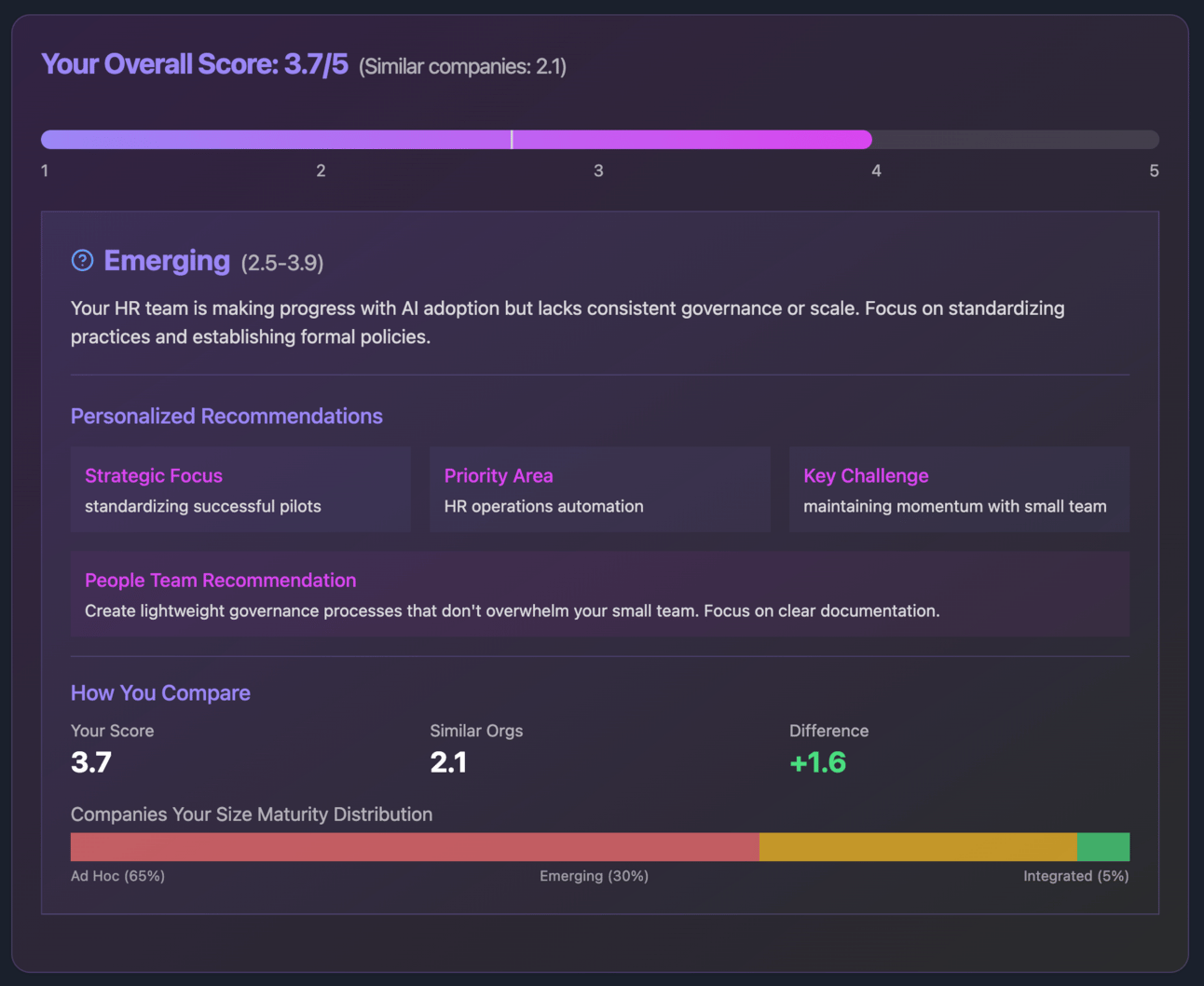The height and width of the screenshot is (986, 1204).
Task: Click the "Key Challenge" card heading
Action: click(866, 475)
